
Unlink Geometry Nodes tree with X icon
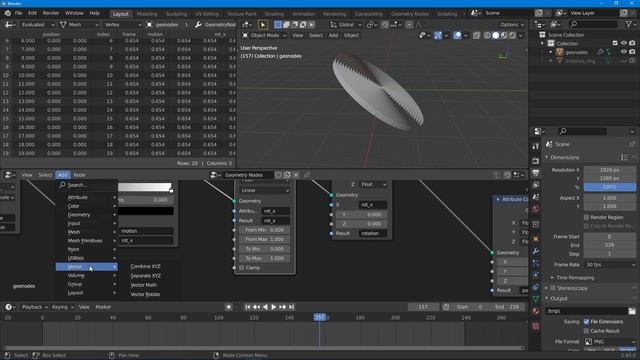tap(296, 175)
